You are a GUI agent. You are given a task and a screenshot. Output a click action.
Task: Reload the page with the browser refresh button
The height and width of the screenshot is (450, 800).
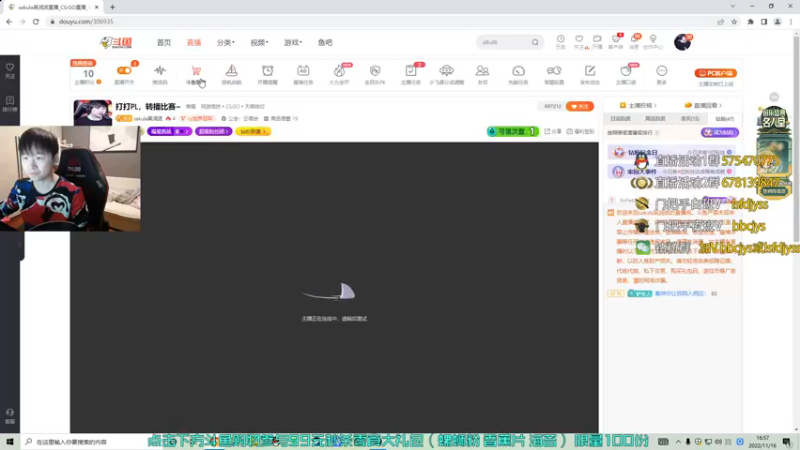tap(36, 21)
